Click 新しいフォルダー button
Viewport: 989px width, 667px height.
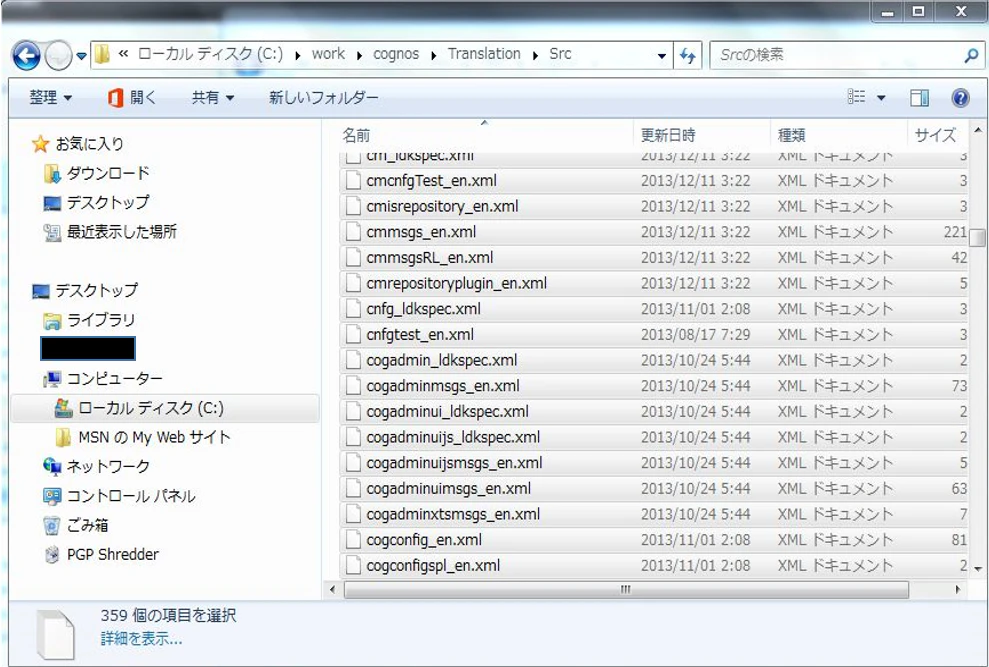click(324, 97)
